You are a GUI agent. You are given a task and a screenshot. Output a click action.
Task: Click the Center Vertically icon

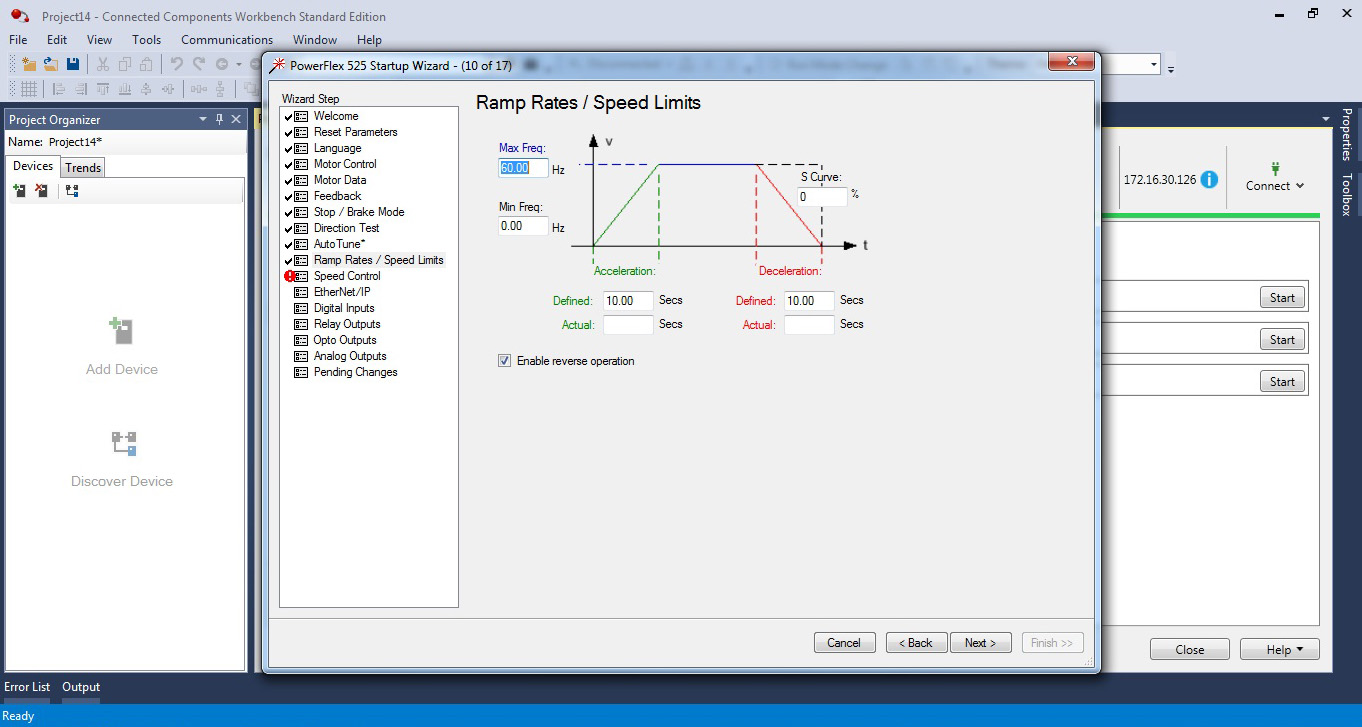[x=146, y=89]
